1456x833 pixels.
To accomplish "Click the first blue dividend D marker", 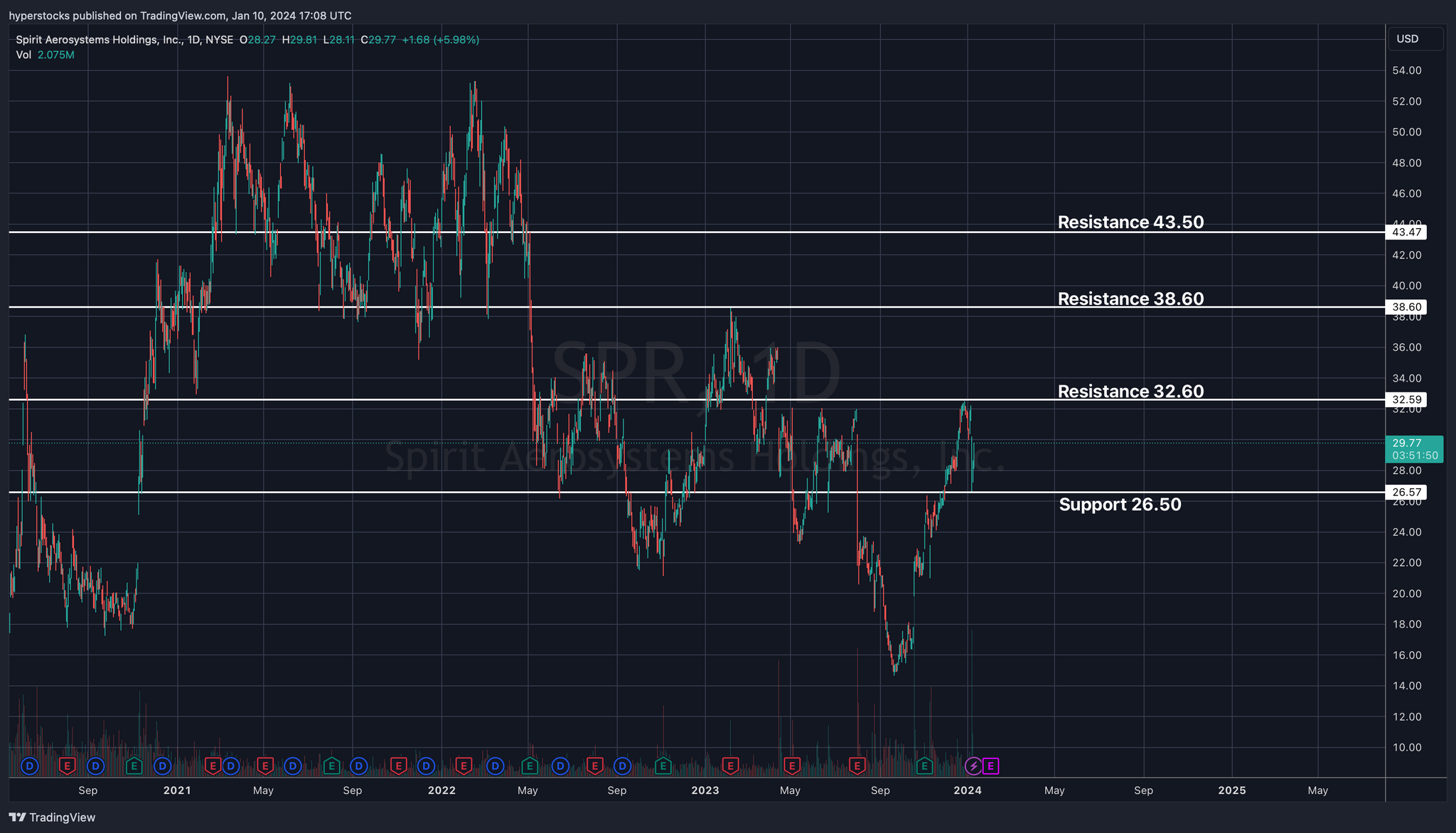I will [x=29, y=766].
